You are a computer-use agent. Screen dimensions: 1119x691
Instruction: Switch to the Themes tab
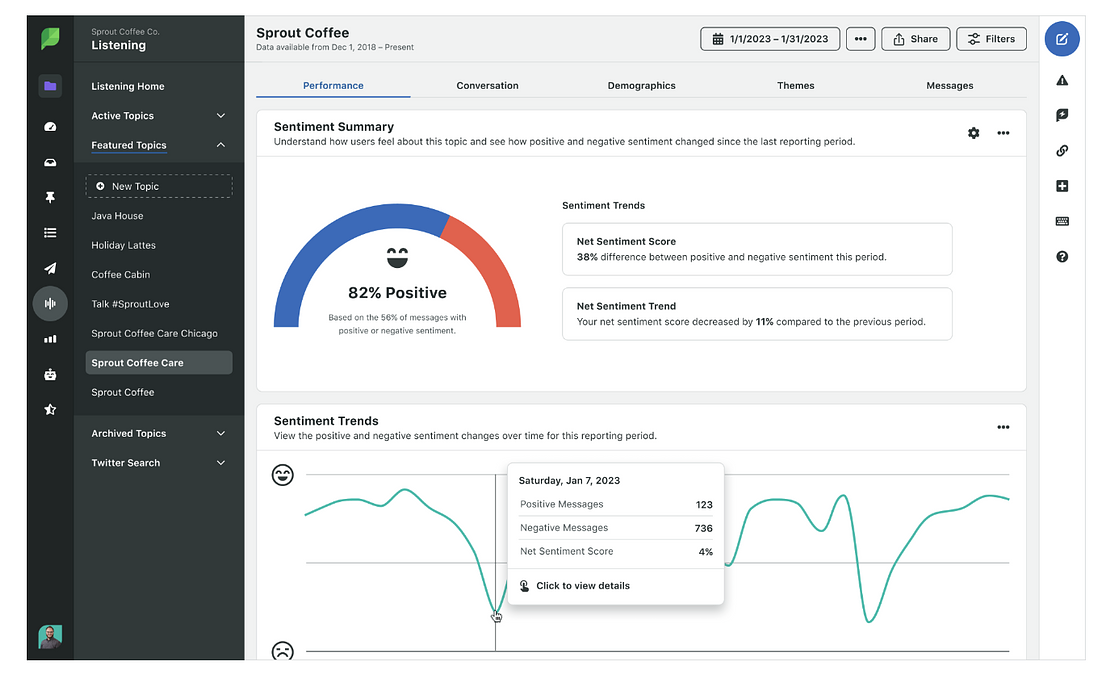[796, 86]
